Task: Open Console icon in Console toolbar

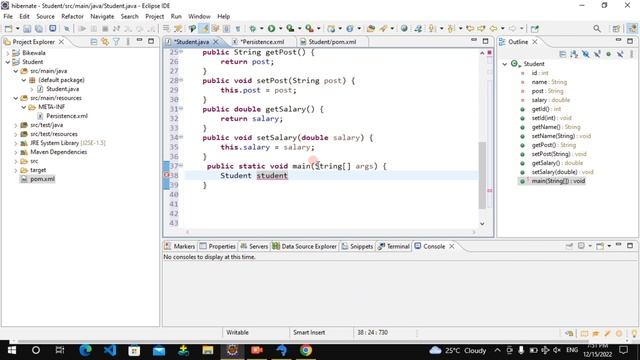Action: click(x=600, y=246)
